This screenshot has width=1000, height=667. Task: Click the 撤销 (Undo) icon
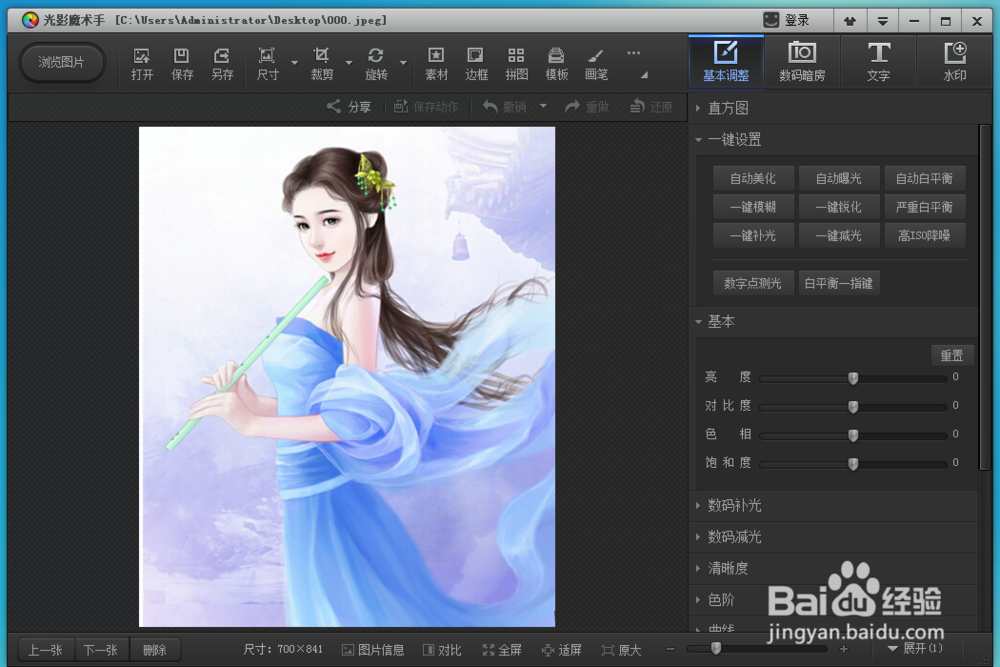504,106
